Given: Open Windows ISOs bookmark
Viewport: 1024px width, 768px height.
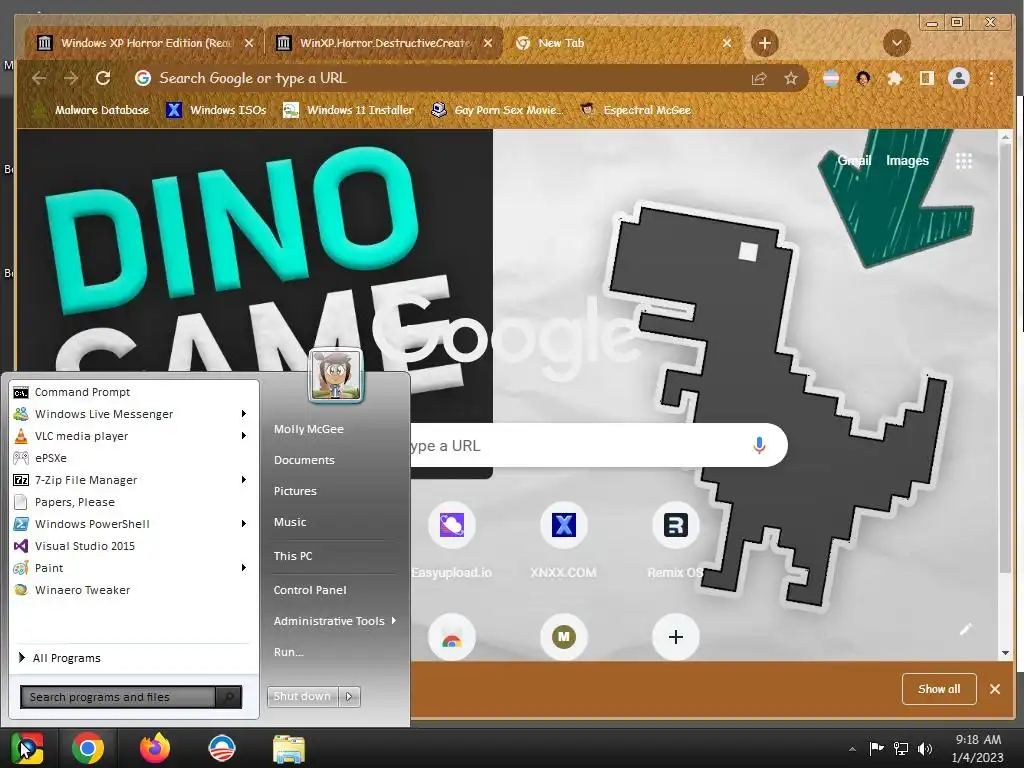Looking at the screenshot, I should 216,110.
